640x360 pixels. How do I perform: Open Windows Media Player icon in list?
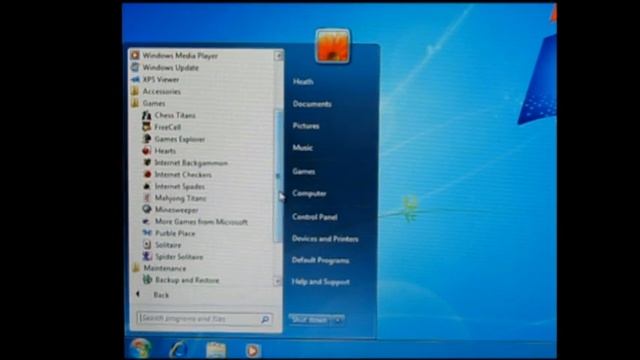(x=135, y=55)
